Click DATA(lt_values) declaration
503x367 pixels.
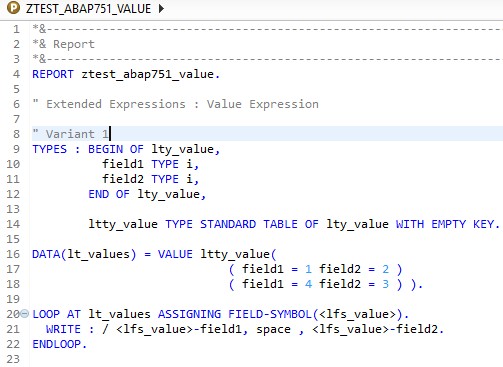click(84, 254)
